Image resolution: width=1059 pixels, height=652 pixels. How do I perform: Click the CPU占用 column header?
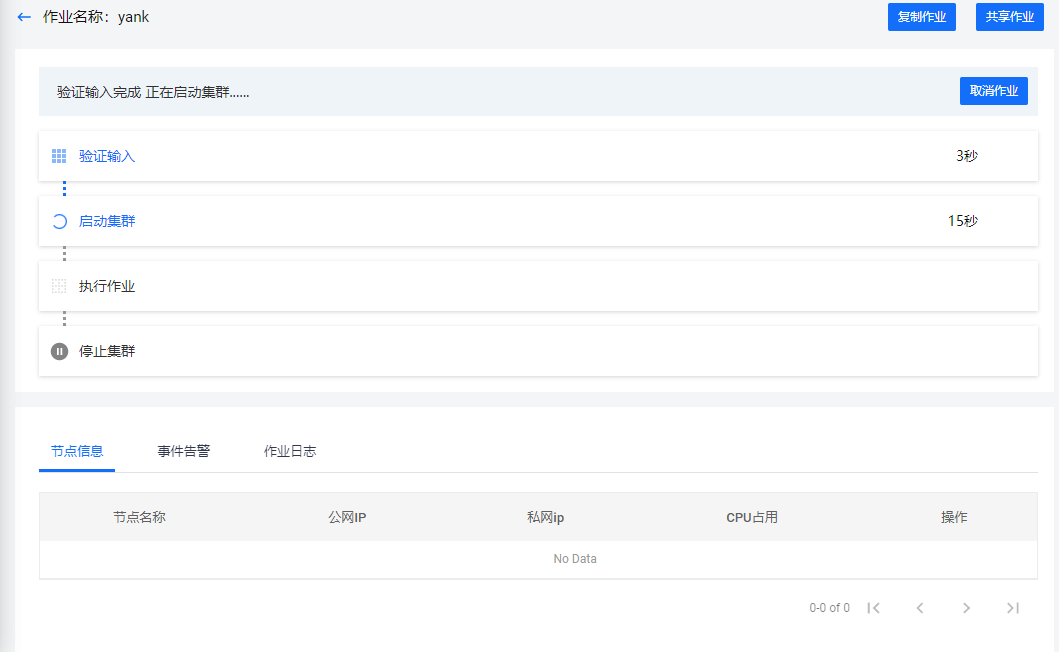[752, 517]
